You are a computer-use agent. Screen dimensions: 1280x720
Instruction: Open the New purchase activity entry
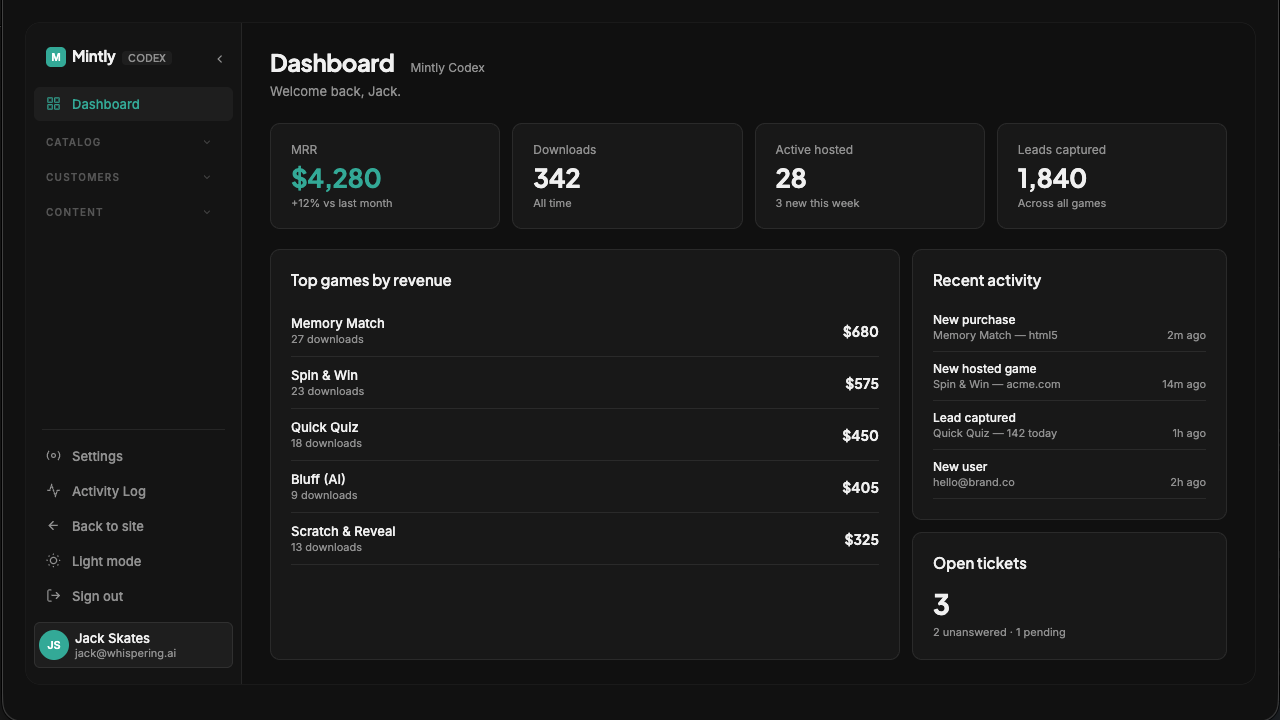click(x=1069, y=327)
